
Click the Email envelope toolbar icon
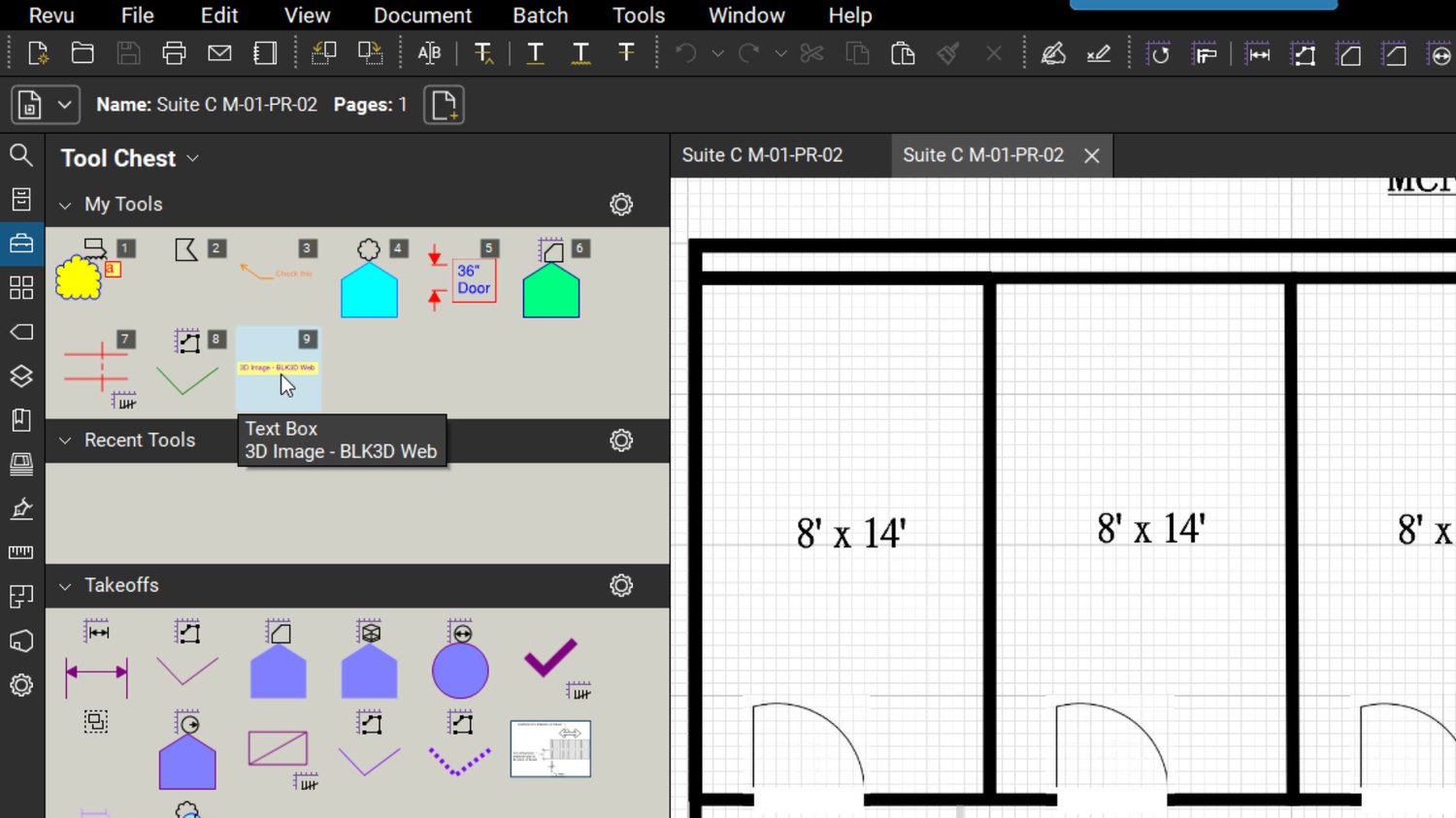coord(219,53)
